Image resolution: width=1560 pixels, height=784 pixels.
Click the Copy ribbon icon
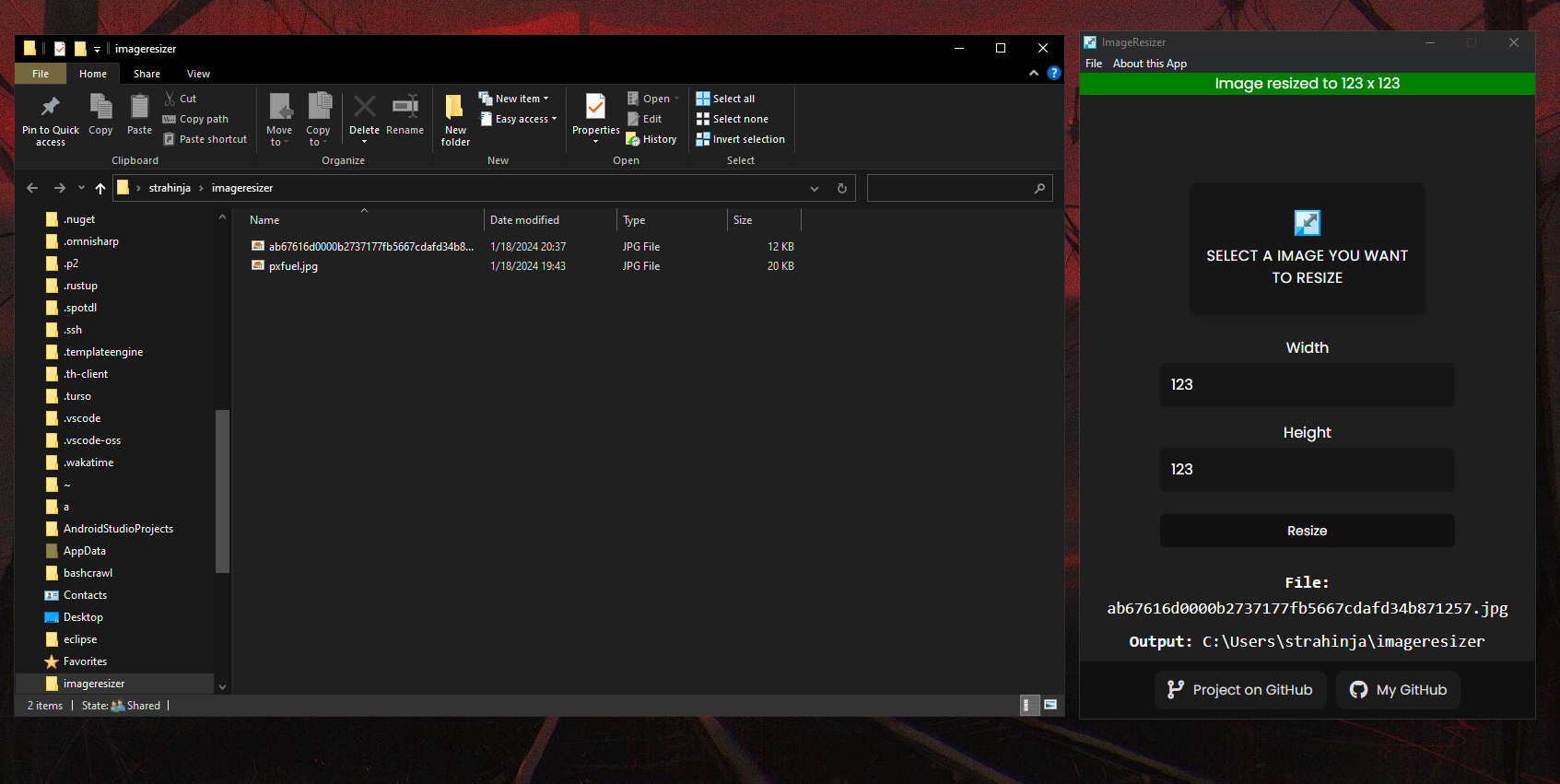click(x=100, y=107)
